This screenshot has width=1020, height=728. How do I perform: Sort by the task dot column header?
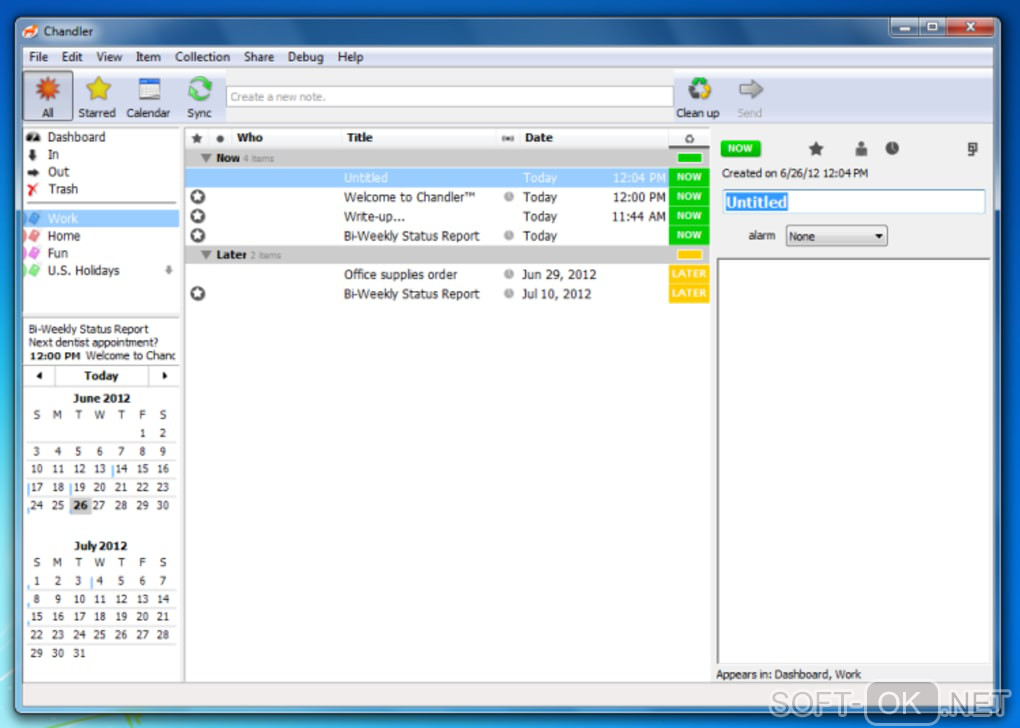coord(220,138)
